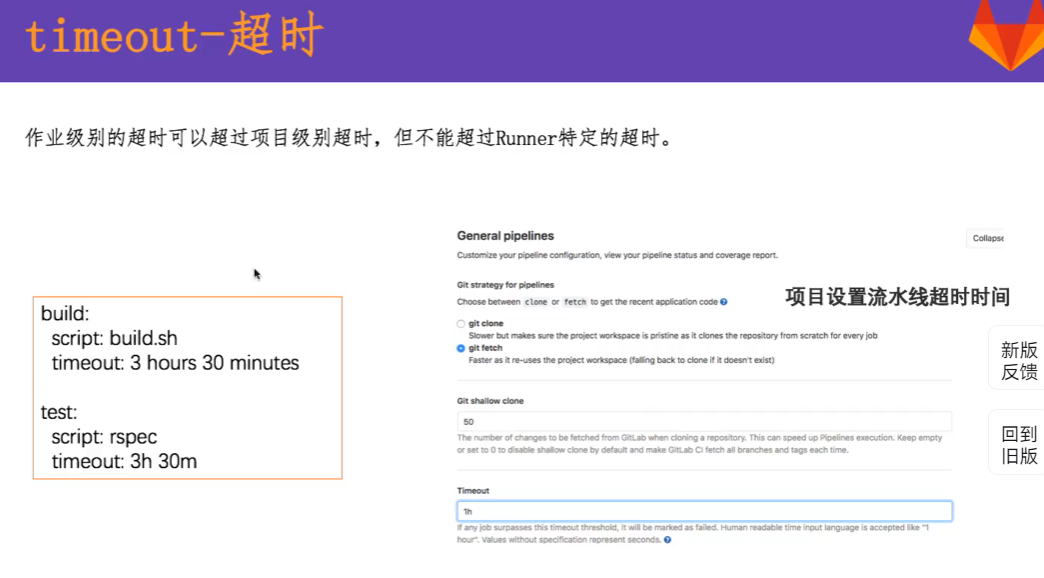This screenshot has width=1044, height=578.
Task: Click the 'Slower but makes sure' description text
Action: click(673, 336)
